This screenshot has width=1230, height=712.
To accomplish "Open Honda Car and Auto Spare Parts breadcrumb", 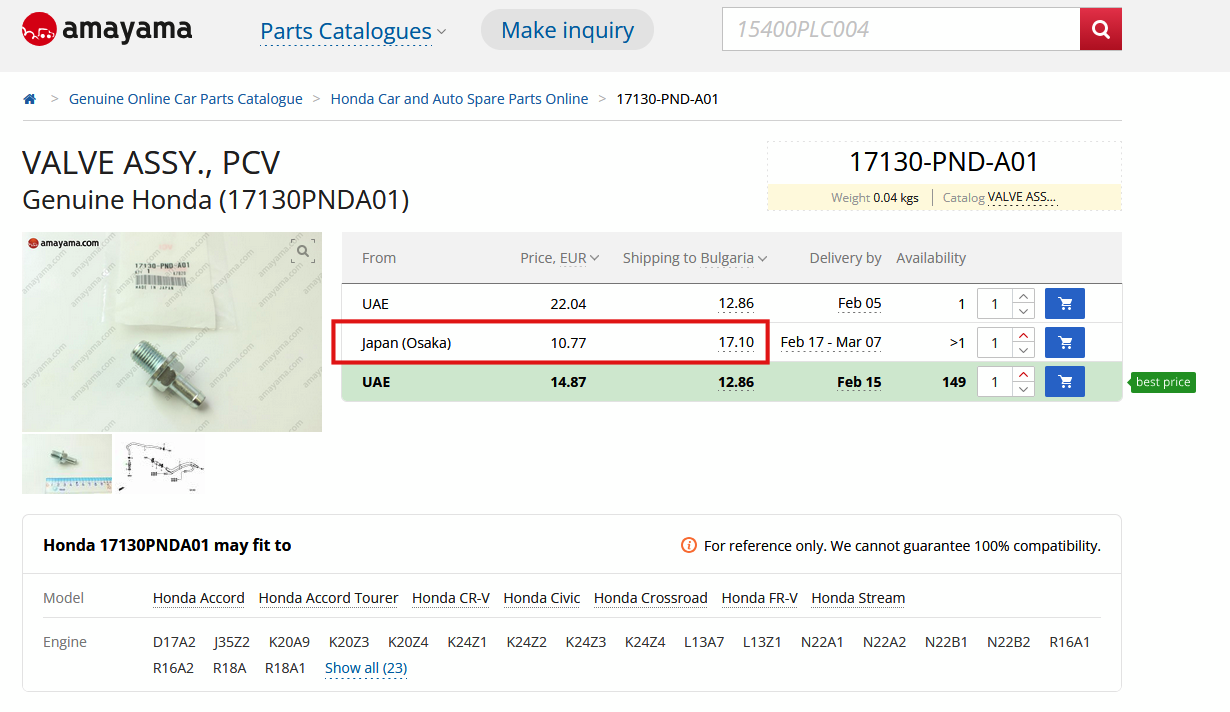I will click(459, 99).
